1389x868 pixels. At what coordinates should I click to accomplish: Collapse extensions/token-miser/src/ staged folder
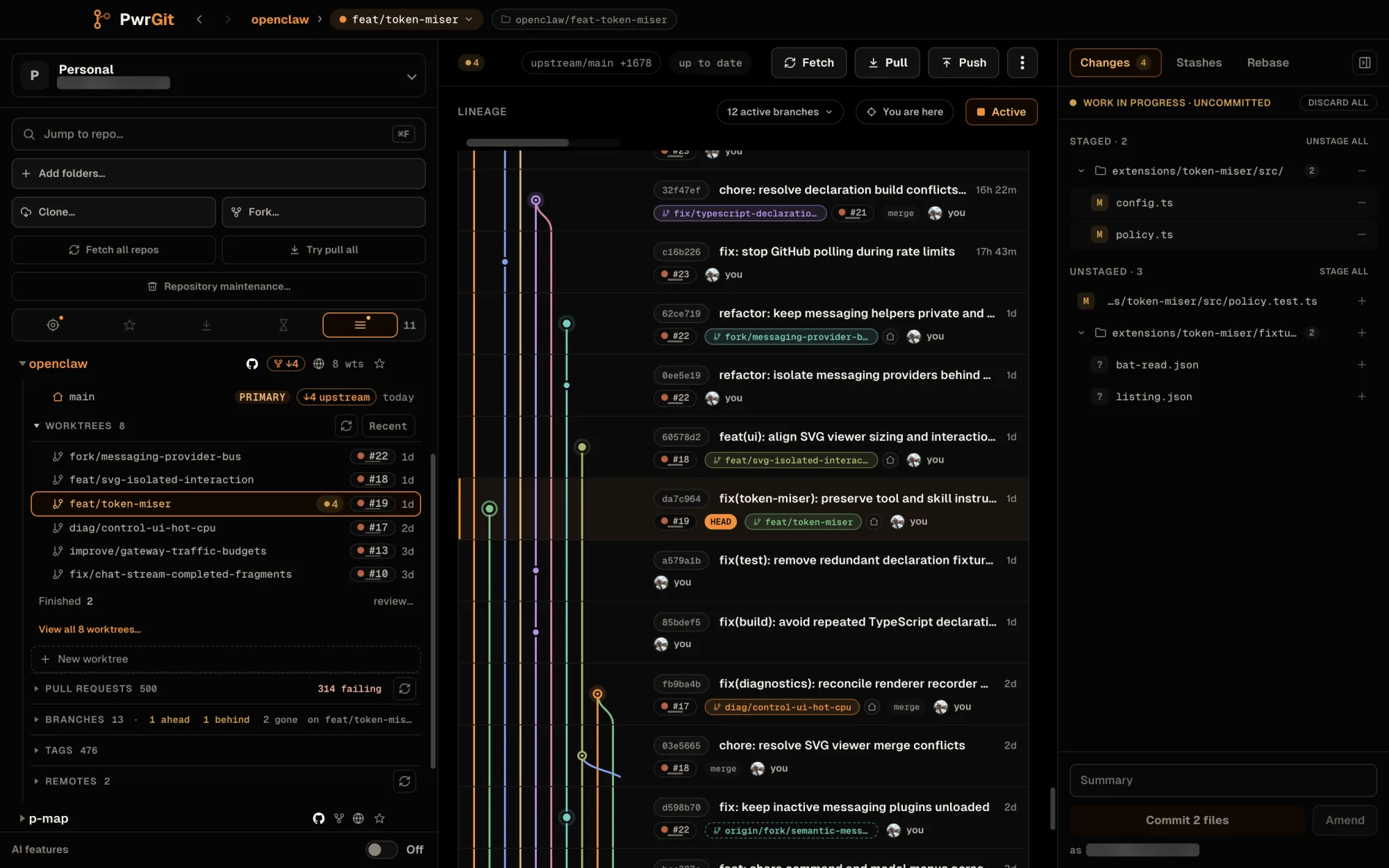1081,171
